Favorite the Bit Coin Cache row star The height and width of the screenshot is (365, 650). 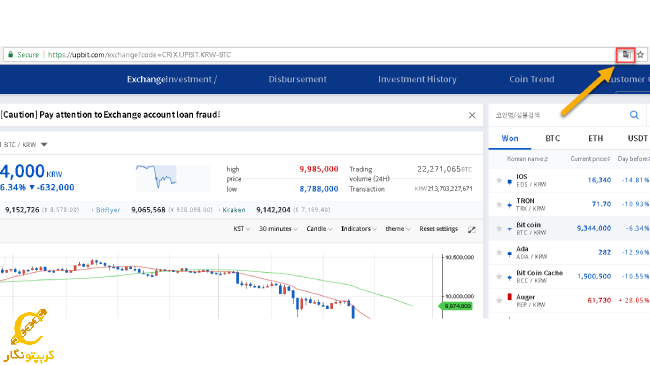click(x=499, y=277)
